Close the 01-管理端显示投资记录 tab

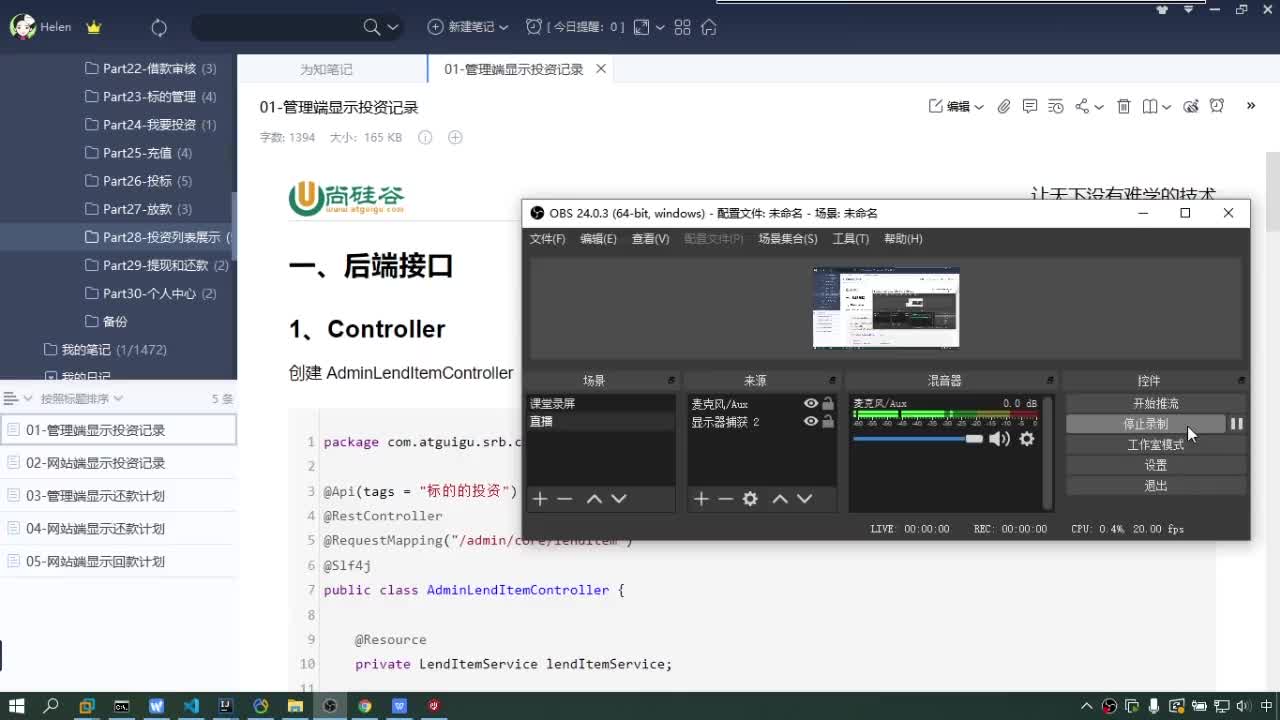coord(601,69)
